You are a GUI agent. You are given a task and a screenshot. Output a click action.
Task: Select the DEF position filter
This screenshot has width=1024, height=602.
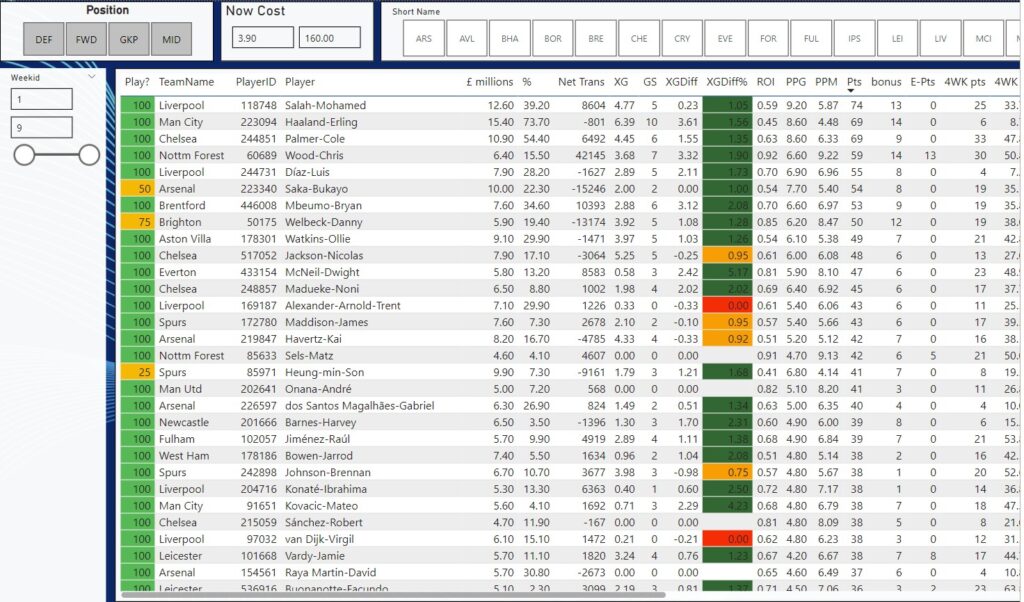pyautogui.click(x=44, y=40)
